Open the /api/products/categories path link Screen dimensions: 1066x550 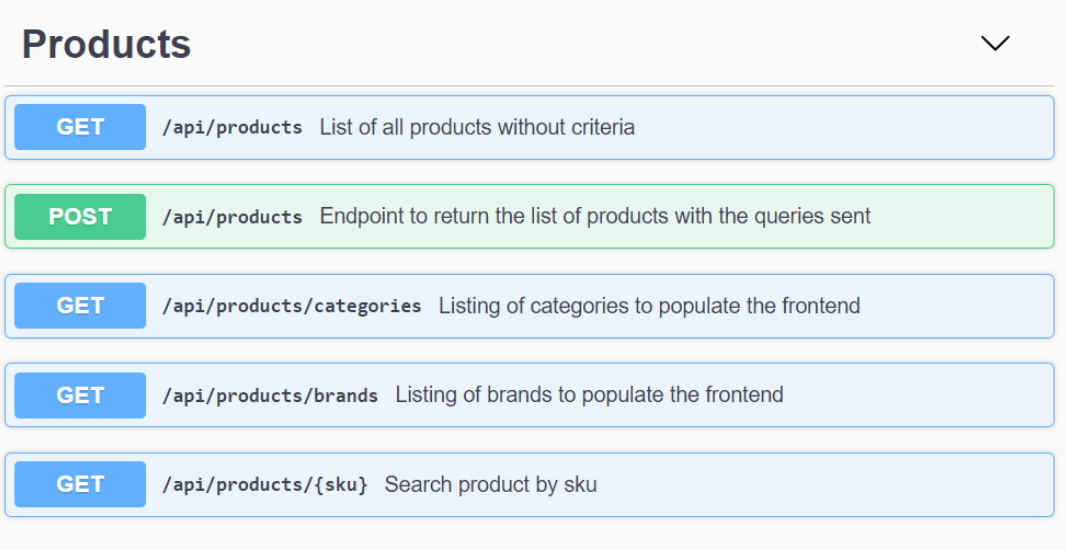291,306
